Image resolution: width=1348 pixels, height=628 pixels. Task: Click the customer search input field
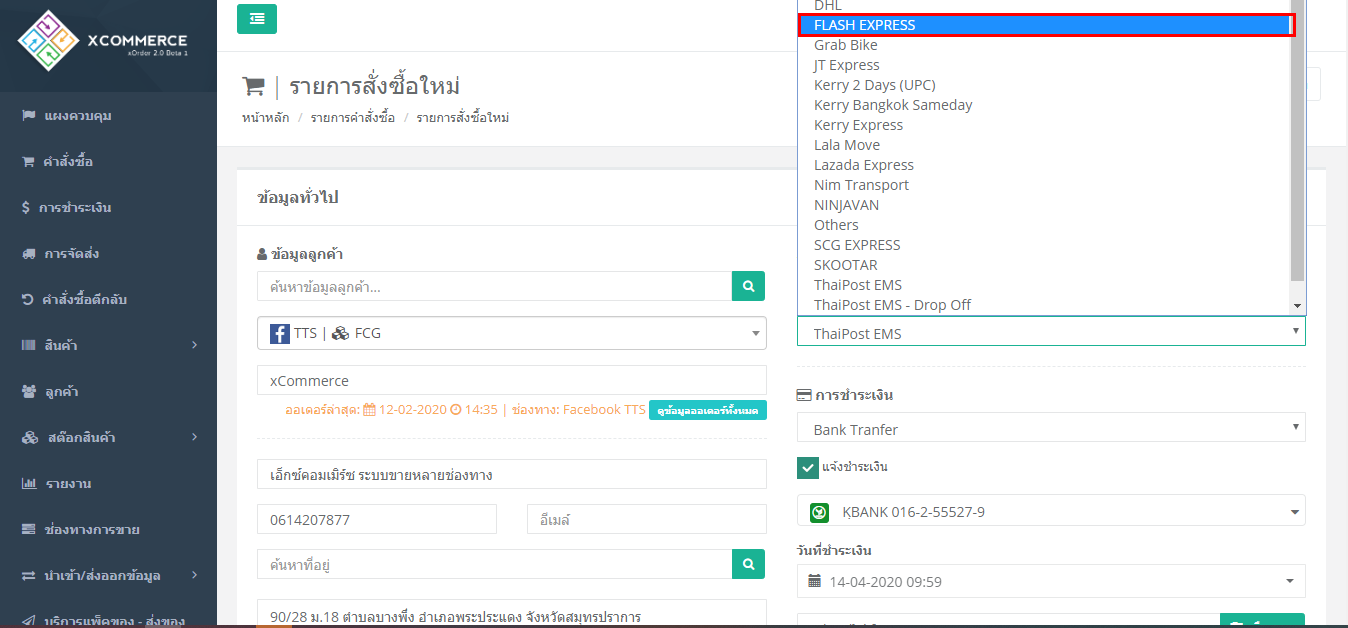point(494,286)
